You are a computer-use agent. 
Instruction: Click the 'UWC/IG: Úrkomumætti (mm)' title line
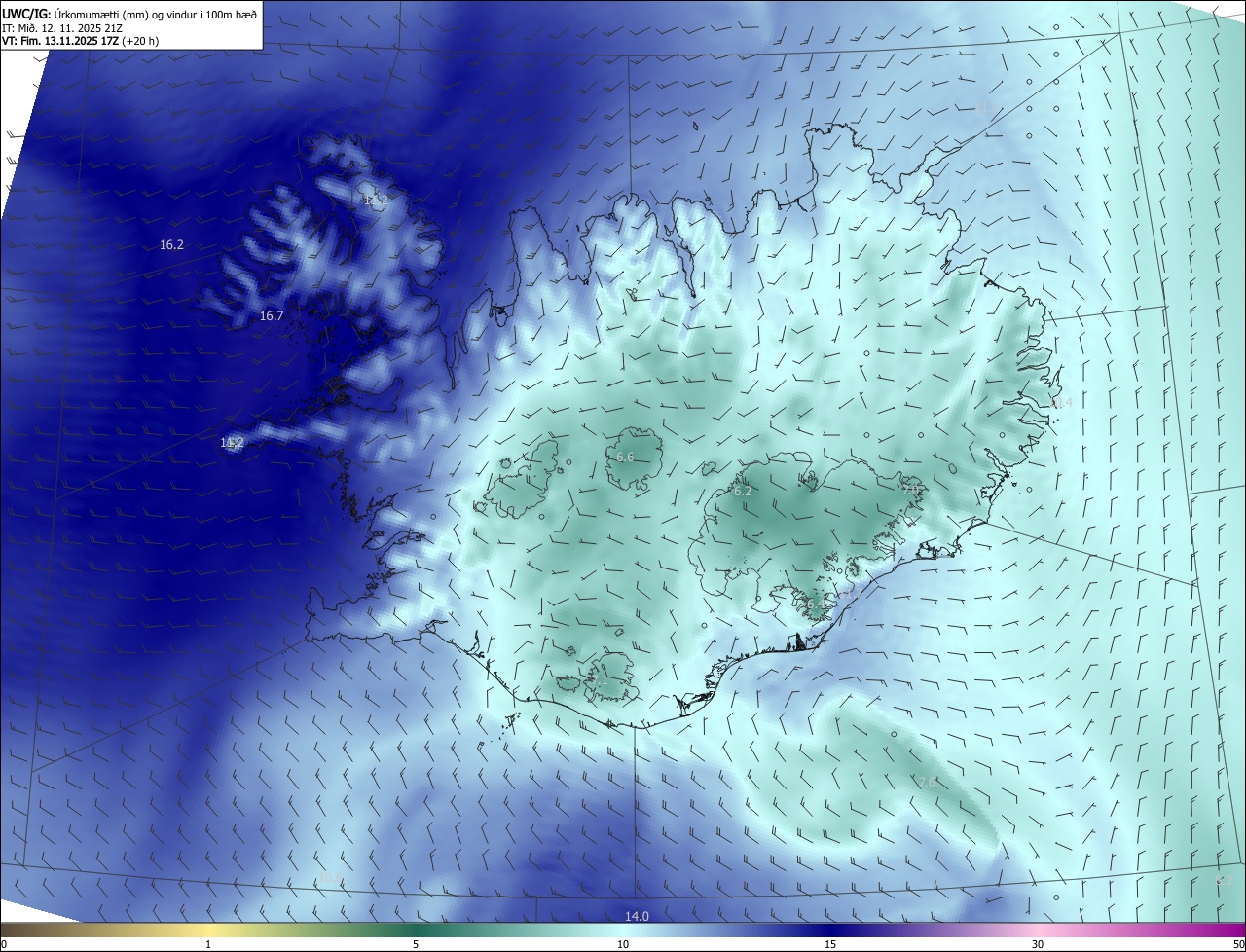[x=129, y=14]
